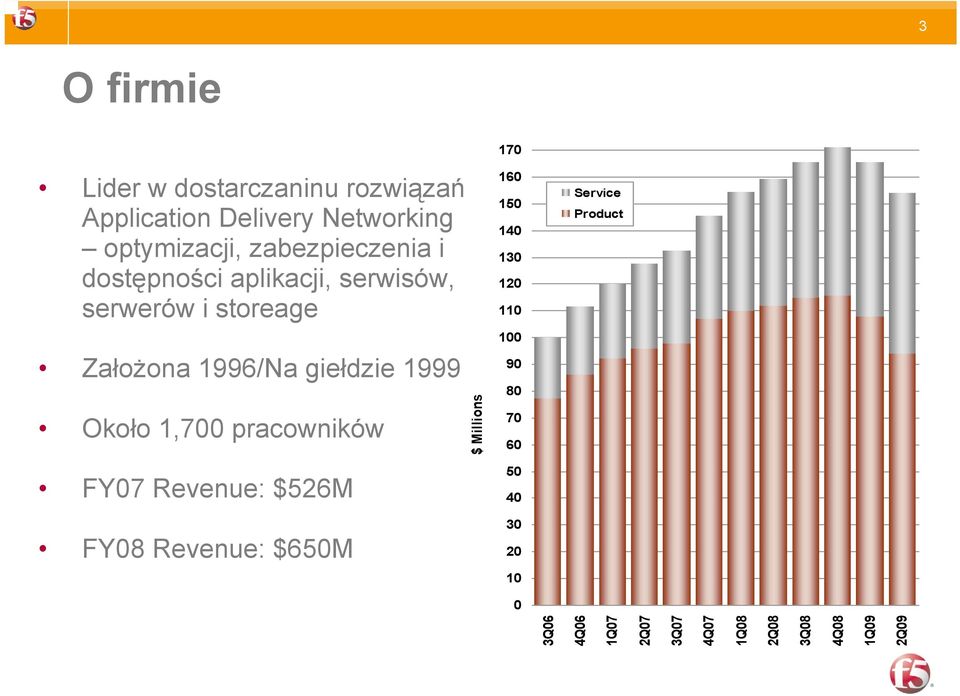Click the Service legend gray swatch
960x696 pixels.
566,193
